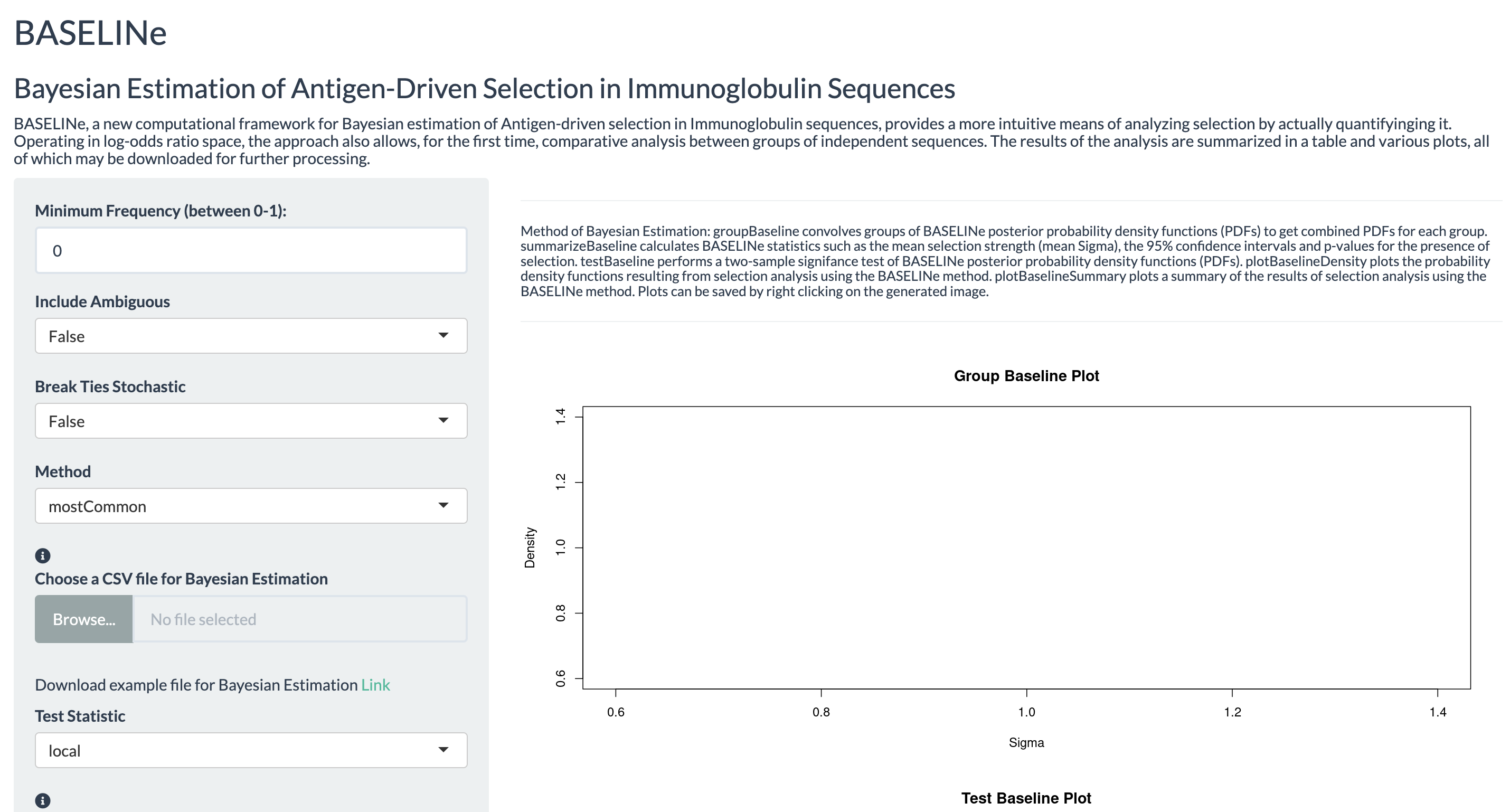The image size is (1510, 812).
Task: Open the Include Ambiguous dropdown
Action: 251,335
